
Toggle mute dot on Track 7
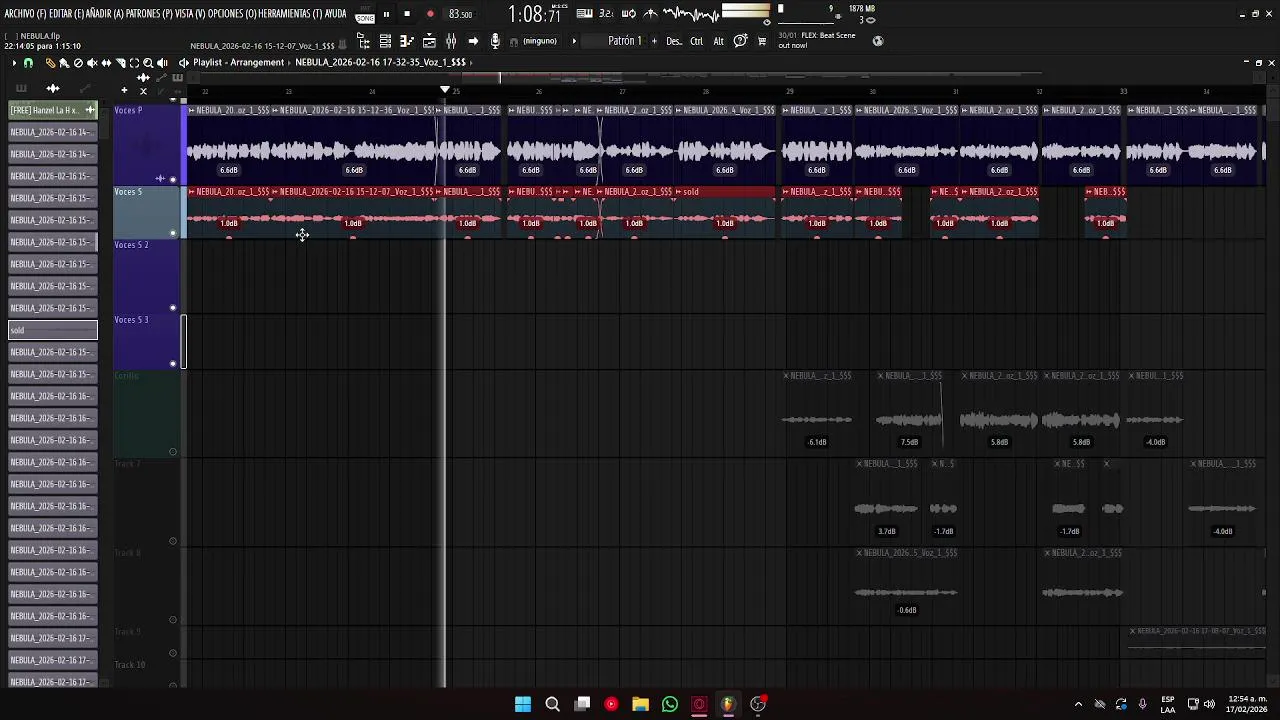[173, 541]
